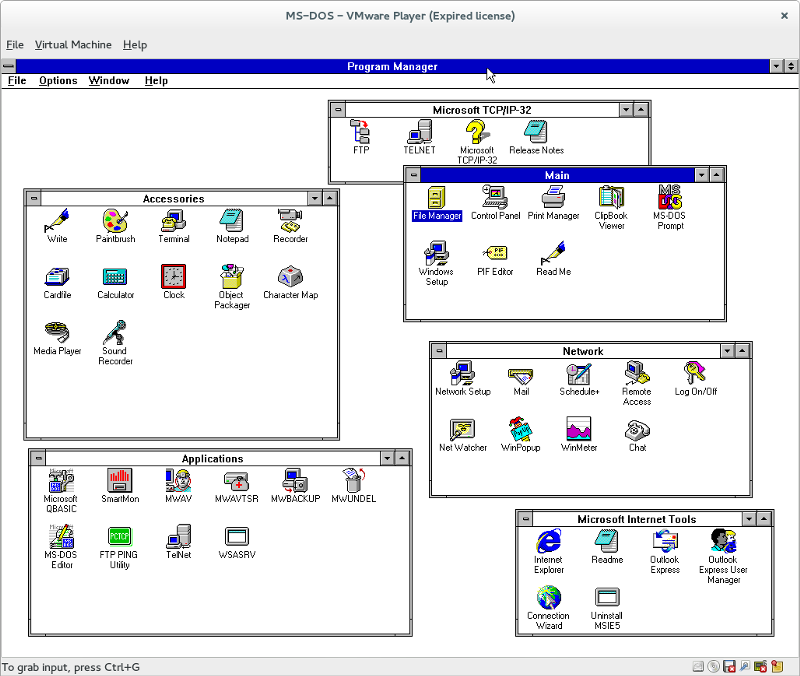The image size is (800, 676).
Task: Open the MS-DOS Prompt icon
Action: [x=669, y=197]
